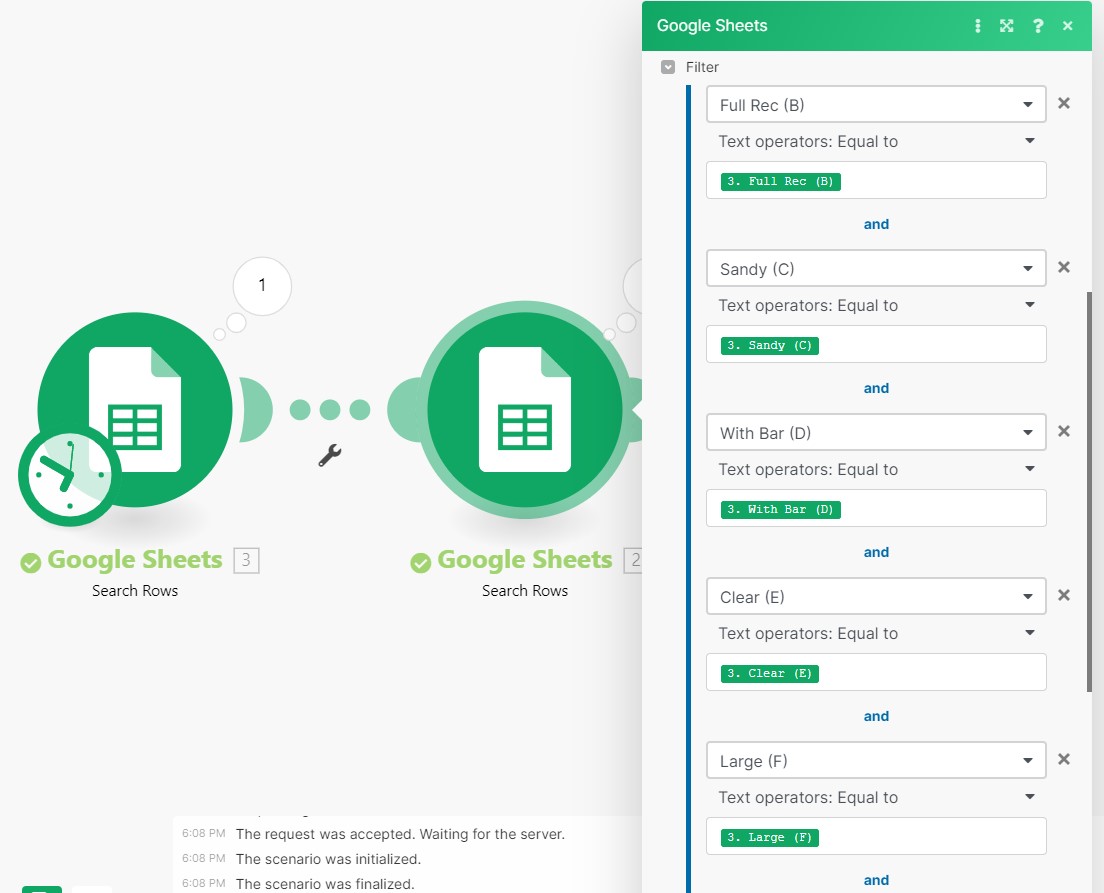Select the 3. Sandy (C) mapped tag
Viewport: 1104px width, 893px height.
[x=770, y=346]
